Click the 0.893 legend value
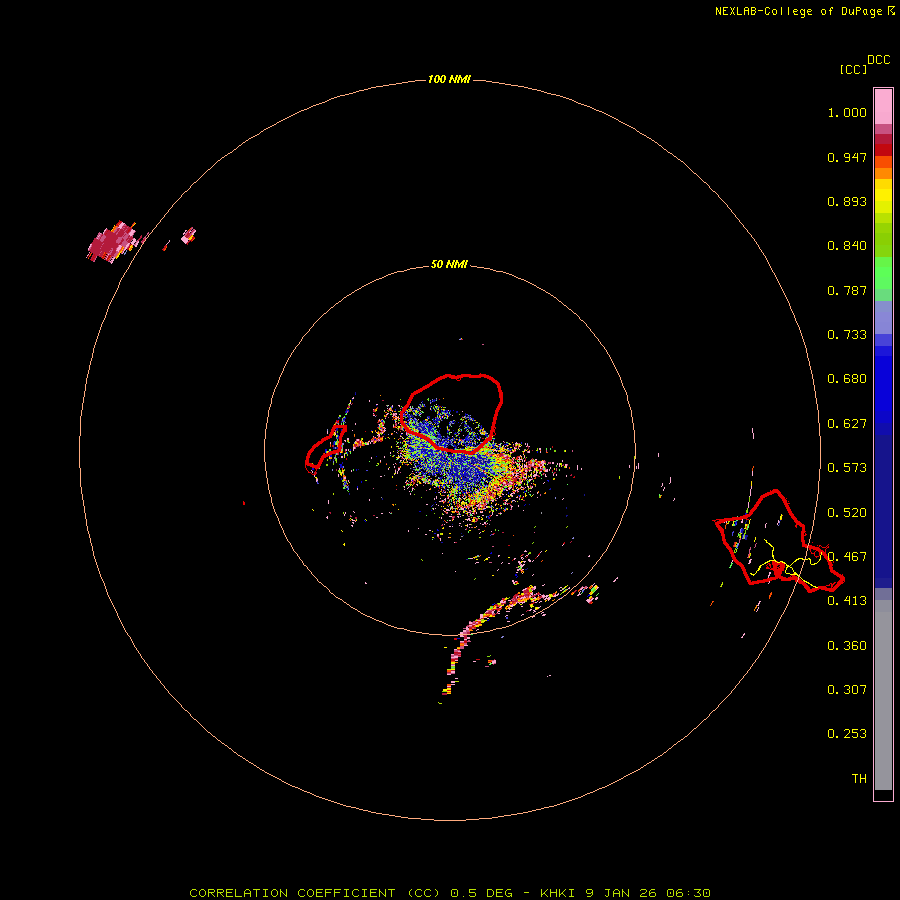 click(847, 201)
